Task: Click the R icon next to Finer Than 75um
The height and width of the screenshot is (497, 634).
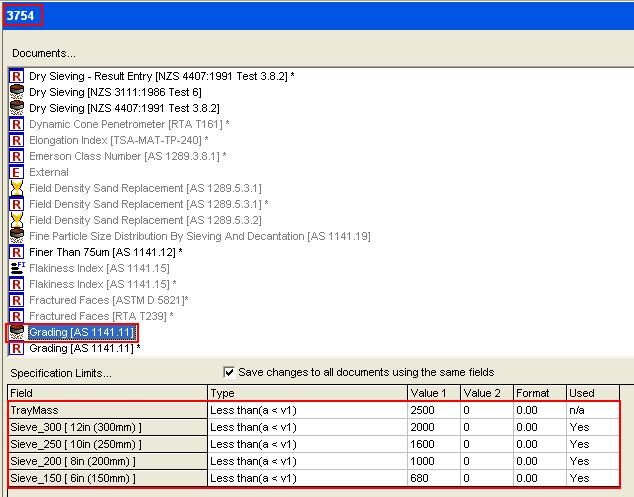Action: [x=16, y=252]
